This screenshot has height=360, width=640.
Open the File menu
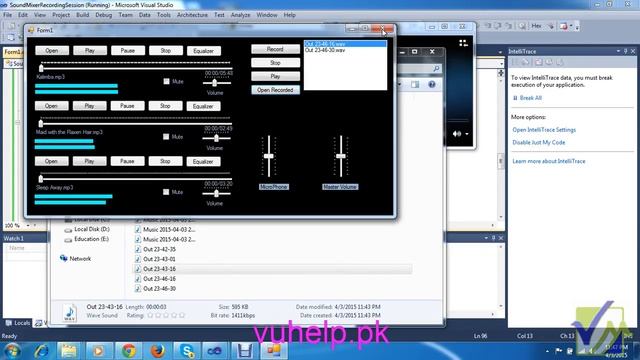click(x=7, y=15)
